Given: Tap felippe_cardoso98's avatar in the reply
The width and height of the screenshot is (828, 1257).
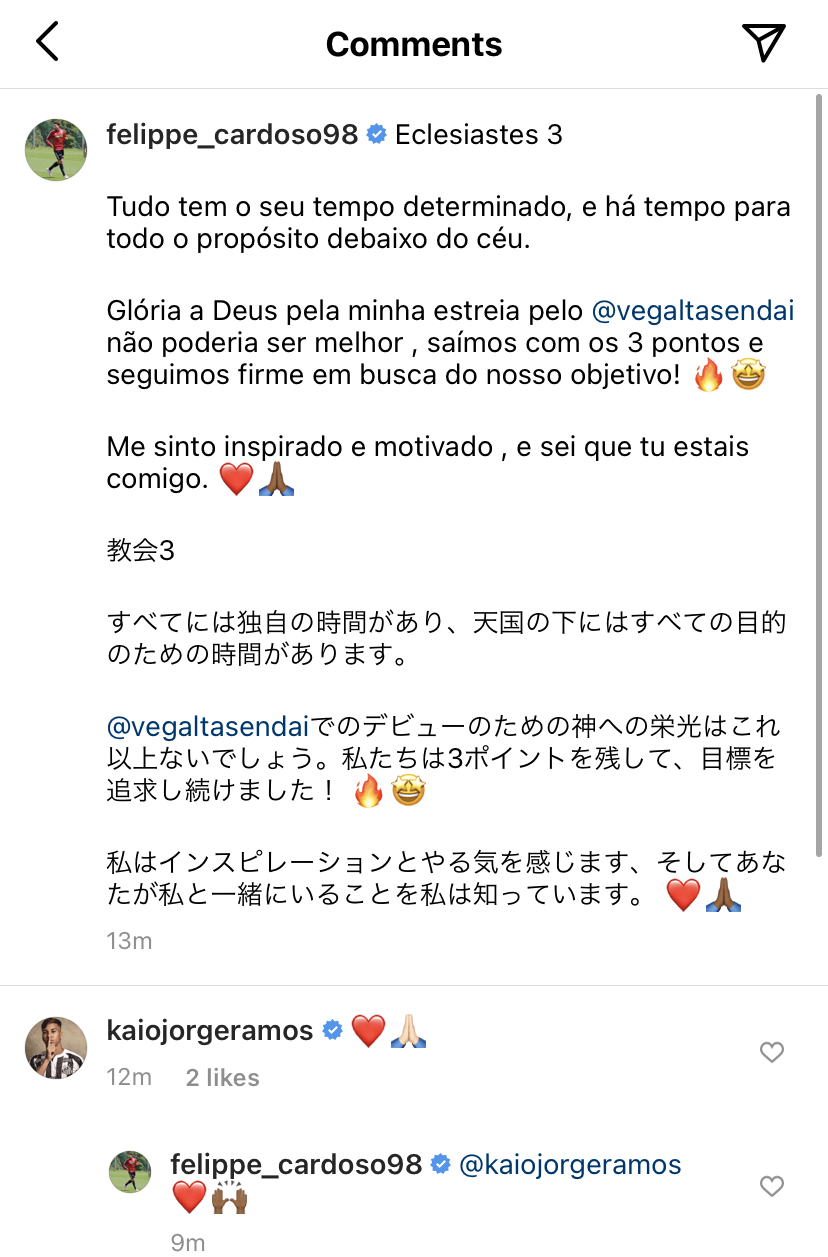Looking at the screenshot, I should (x=130, y=1171).
